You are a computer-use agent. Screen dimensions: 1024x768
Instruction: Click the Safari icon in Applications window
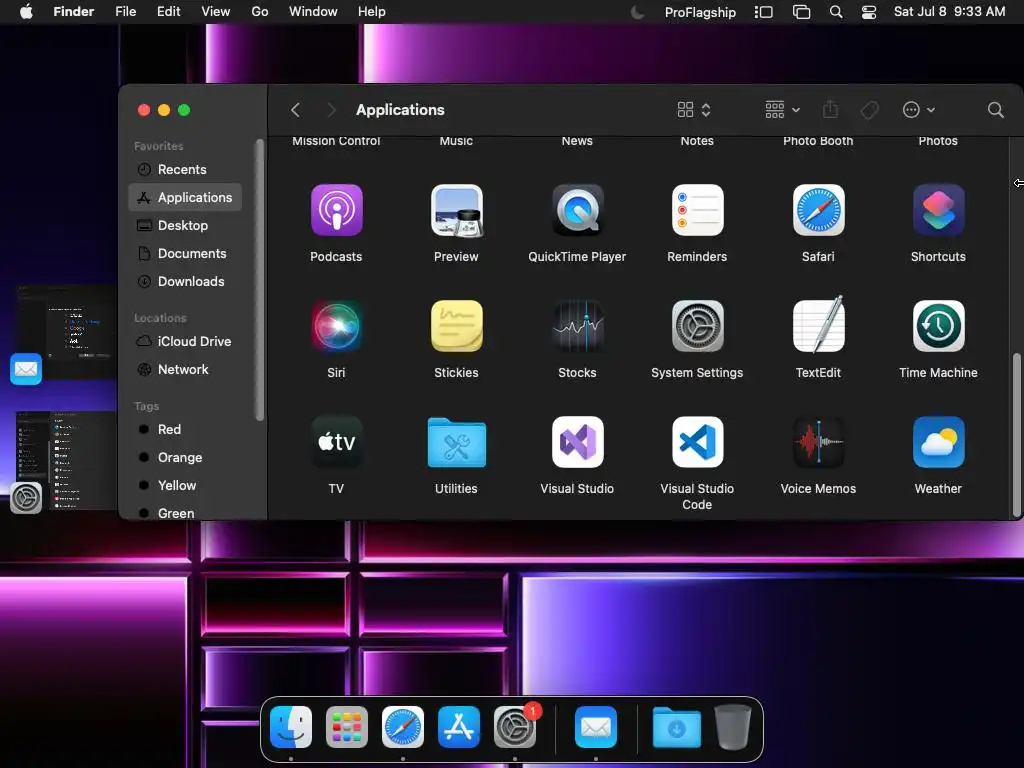[818, 210]
